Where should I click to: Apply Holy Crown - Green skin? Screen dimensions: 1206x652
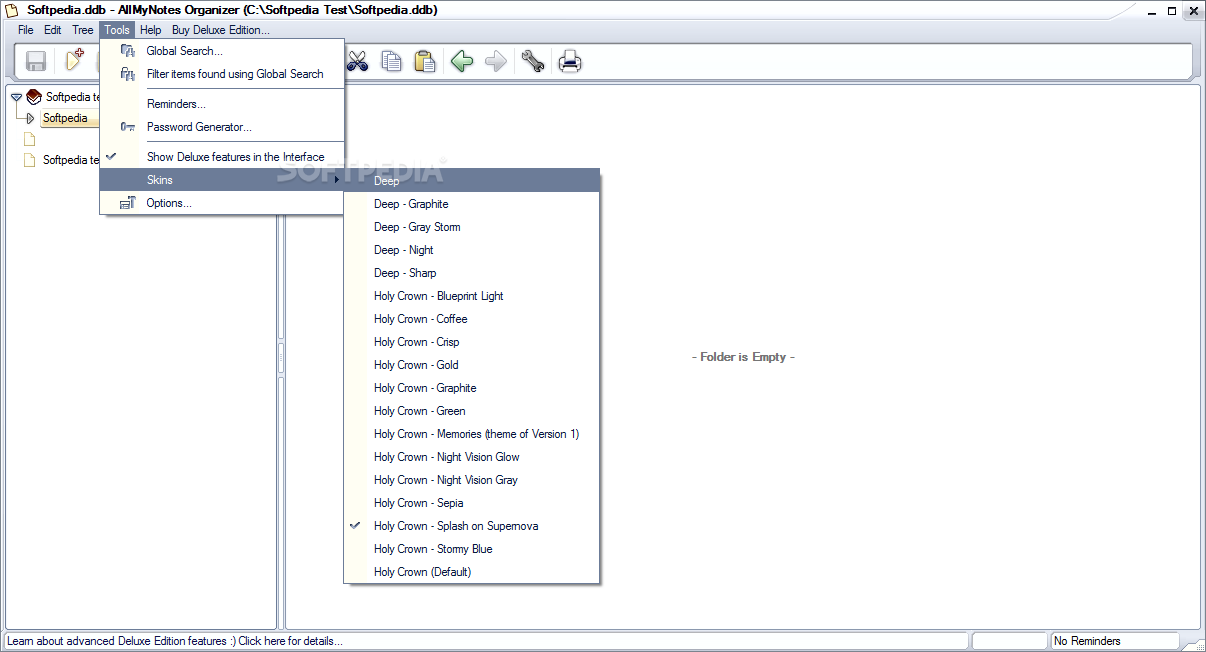tap(471, 411)
